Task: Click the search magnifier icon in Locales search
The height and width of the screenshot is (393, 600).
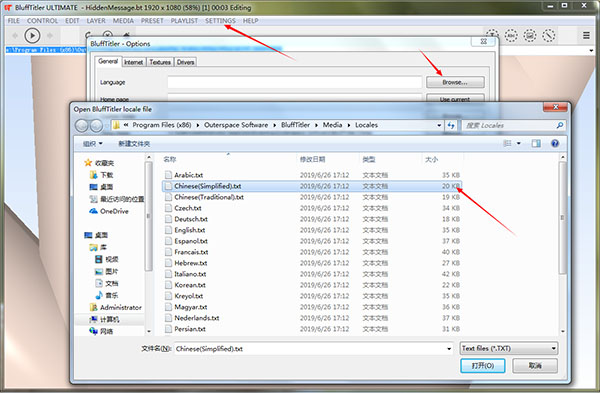Action: click(x=559, y=125)
